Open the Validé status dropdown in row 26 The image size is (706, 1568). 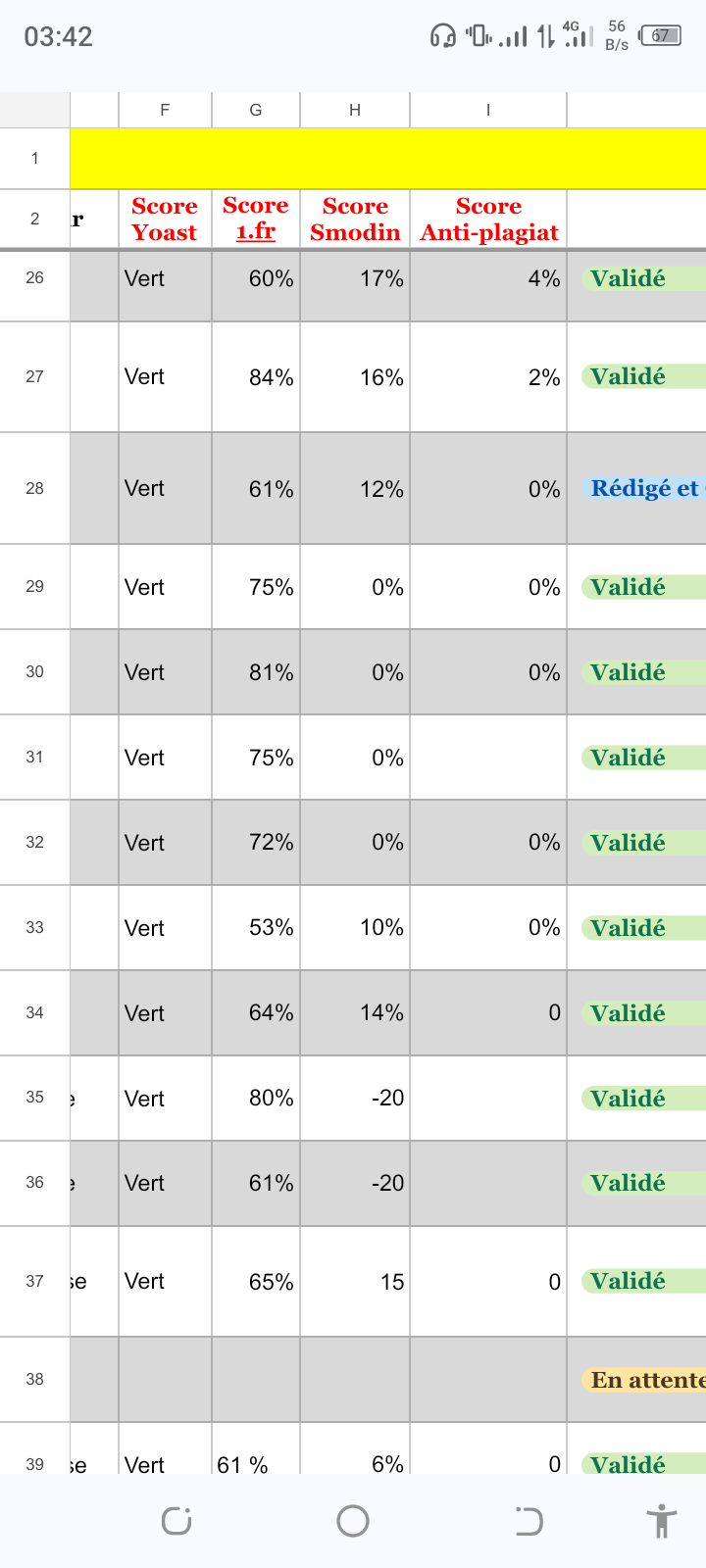click(644, 278)
